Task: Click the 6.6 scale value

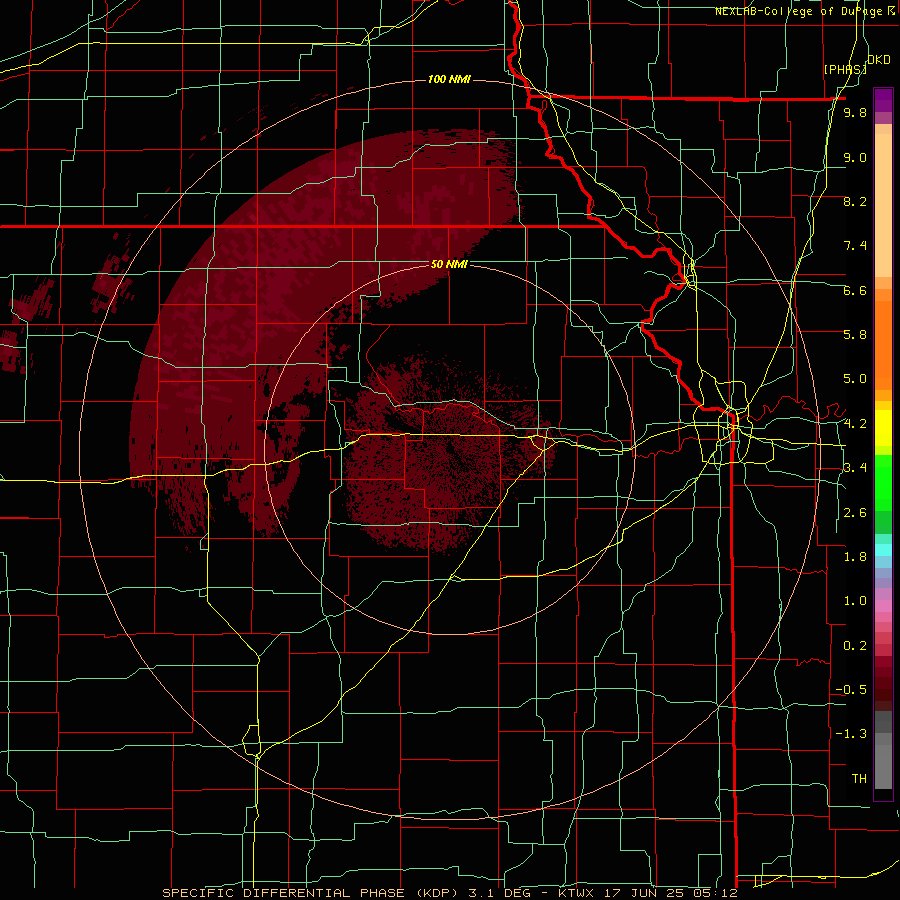Action: pos(855,290)
